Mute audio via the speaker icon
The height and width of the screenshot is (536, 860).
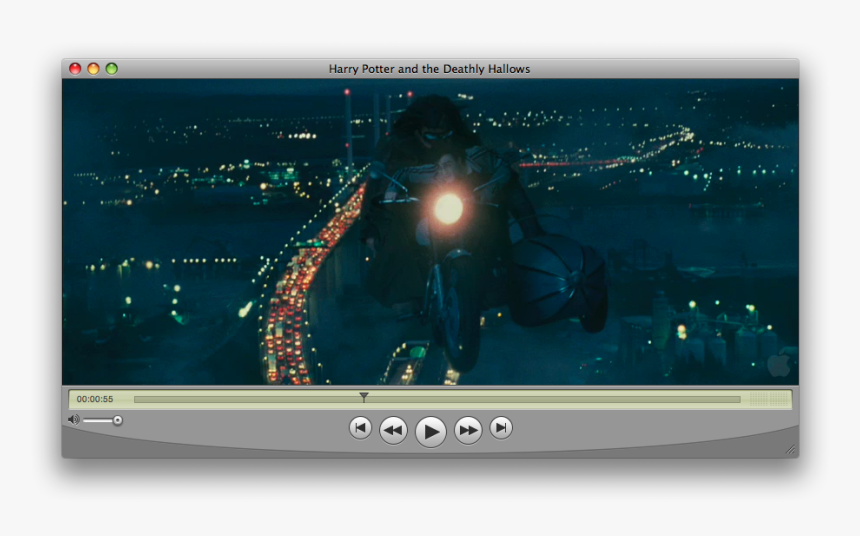(x=73, y=420)
